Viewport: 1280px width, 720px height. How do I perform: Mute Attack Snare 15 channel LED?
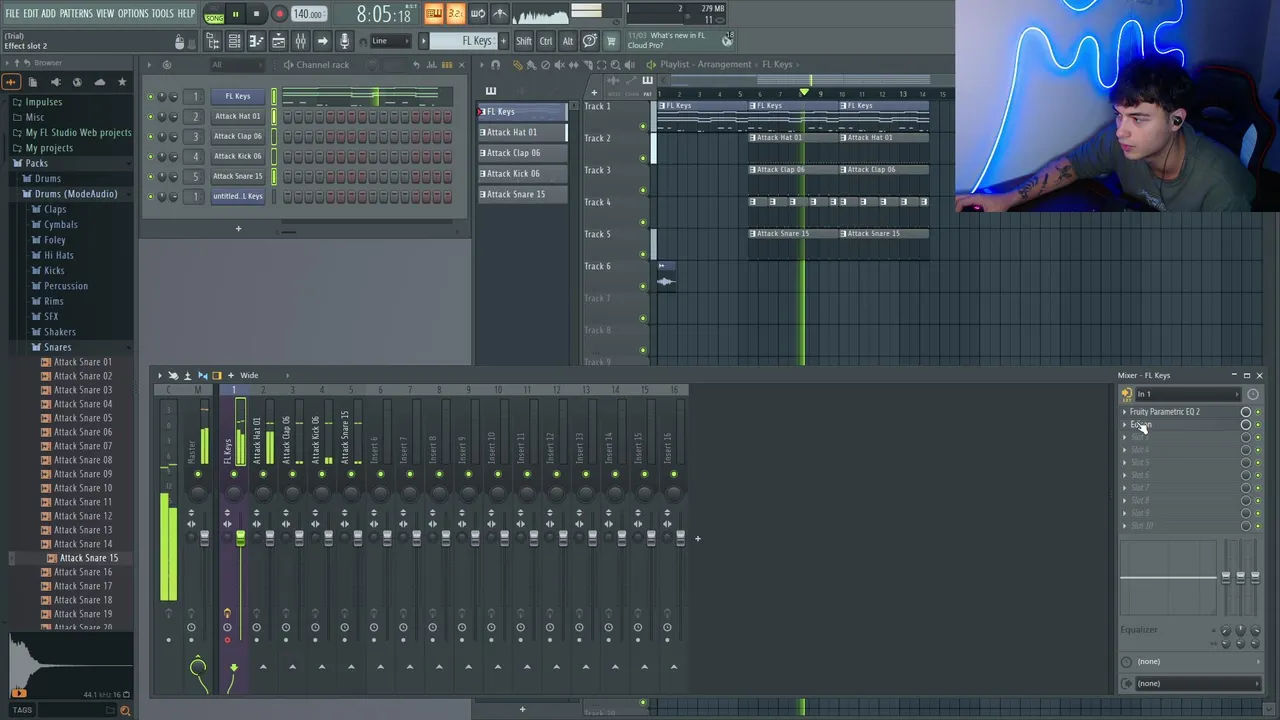coord(151,176)
